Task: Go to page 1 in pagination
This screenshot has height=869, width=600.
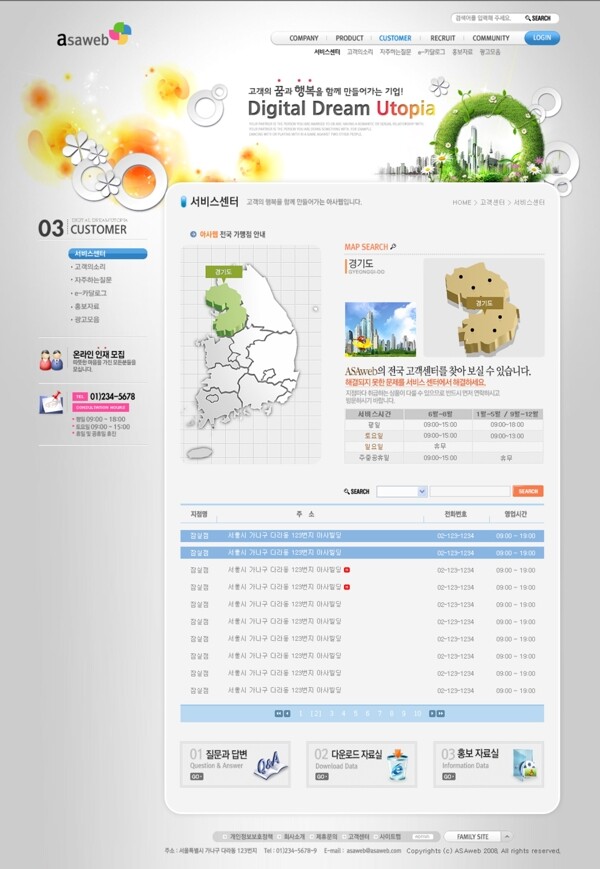Action: coord(301,713)
